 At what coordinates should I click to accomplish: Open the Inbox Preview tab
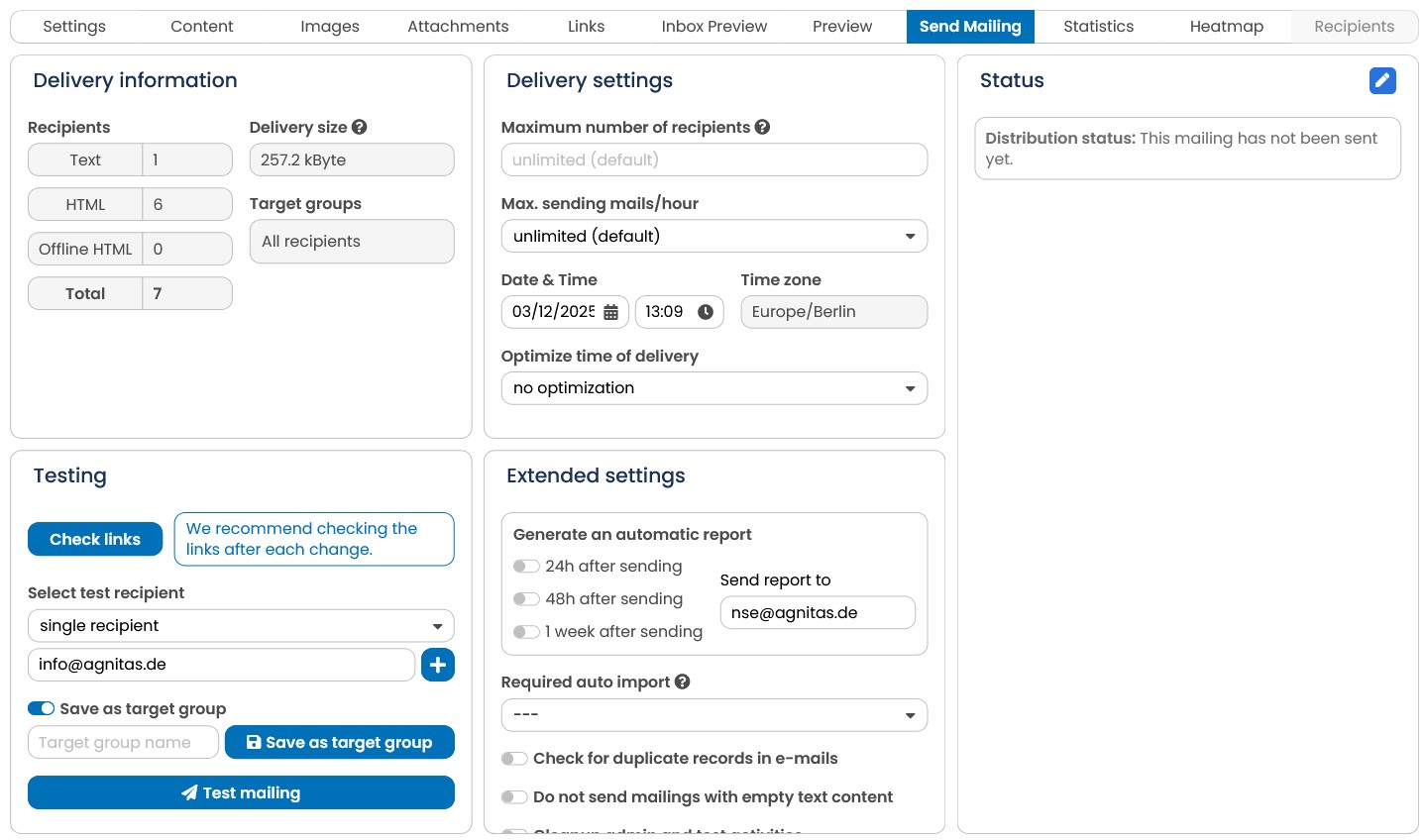714,27
